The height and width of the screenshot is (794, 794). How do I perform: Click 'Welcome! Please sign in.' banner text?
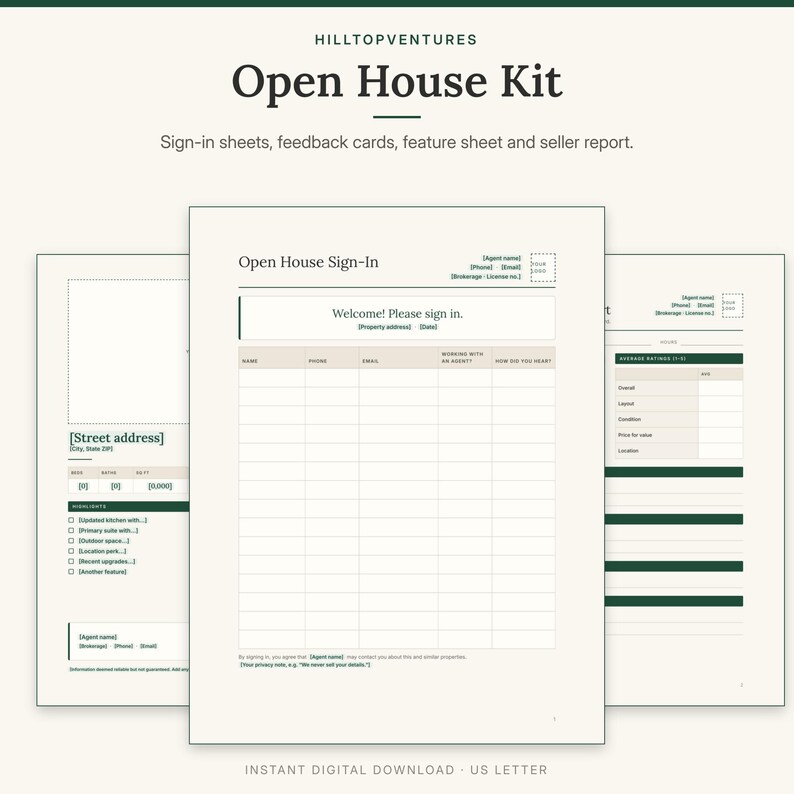[398, 313]
